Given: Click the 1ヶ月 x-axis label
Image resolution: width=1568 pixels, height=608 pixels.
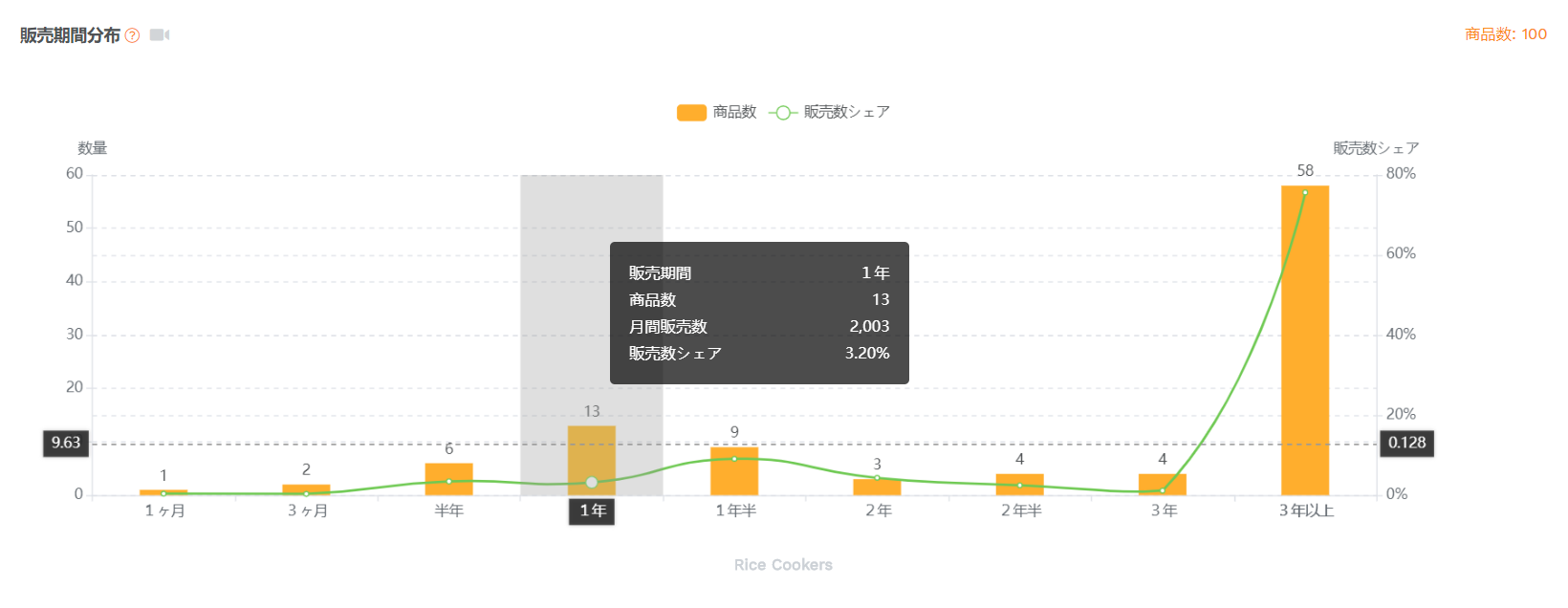Looking at the screenshot, I should click(164, 511).
